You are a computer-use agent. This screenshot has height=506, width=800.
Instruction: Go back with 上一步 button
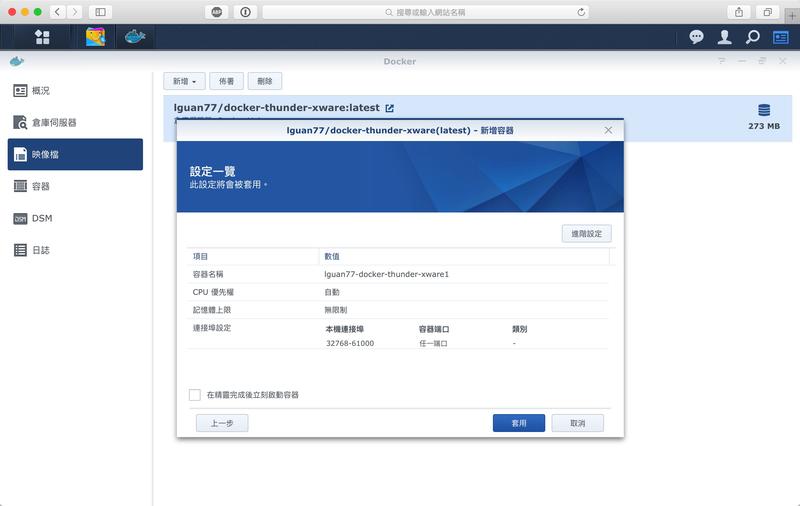(x=222, y=423)
